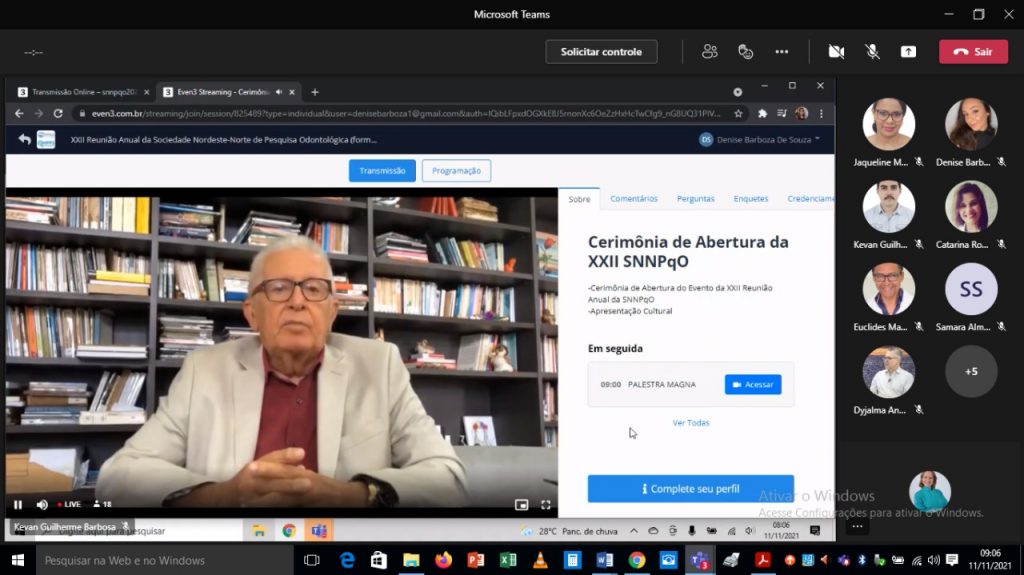Leave the meeting with the Sair button
1024x575 pixels.
tap(973, 52)
